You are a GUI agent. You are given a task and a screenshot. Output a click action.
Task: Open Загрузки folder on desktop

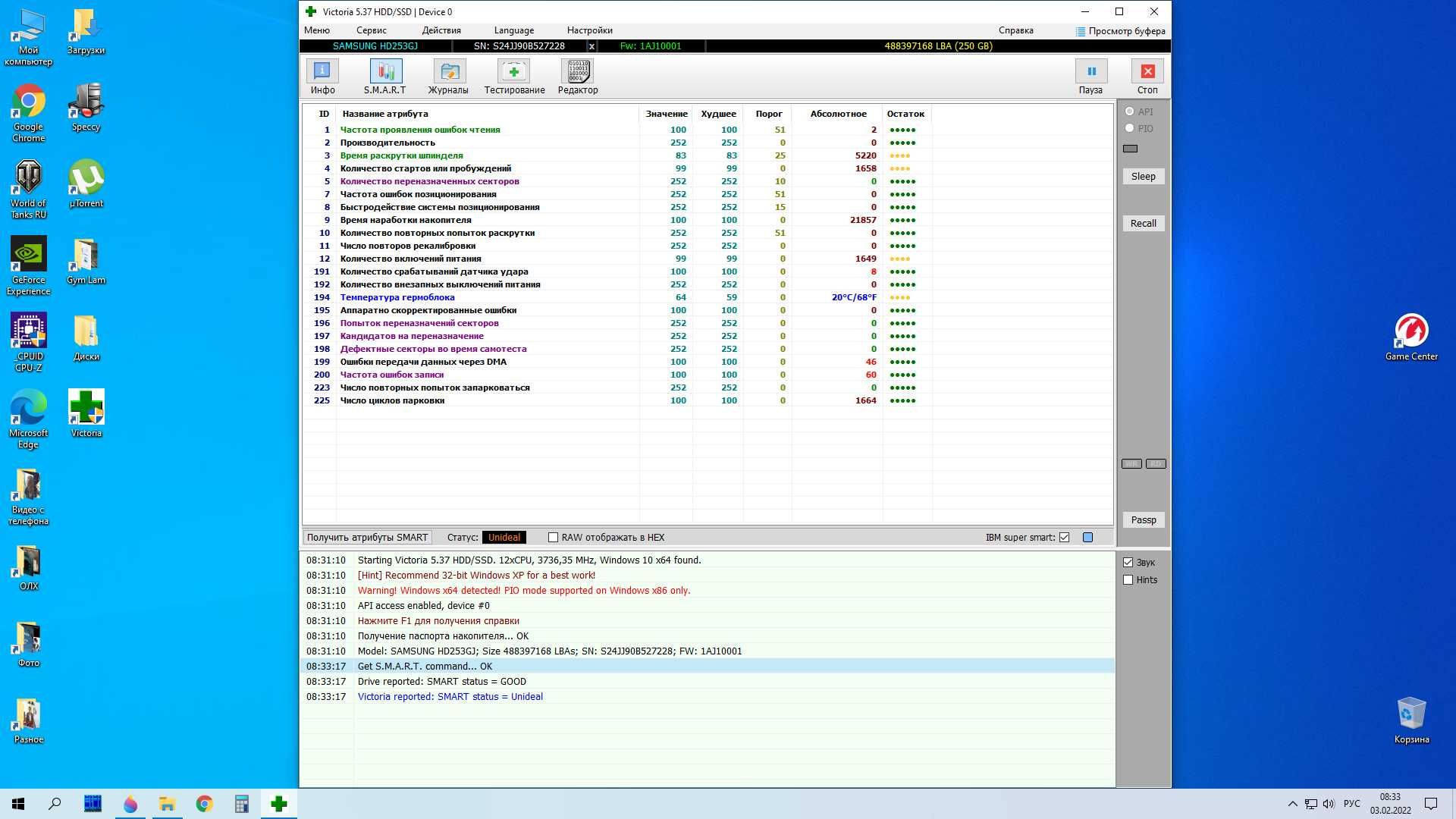pos(86,32)
